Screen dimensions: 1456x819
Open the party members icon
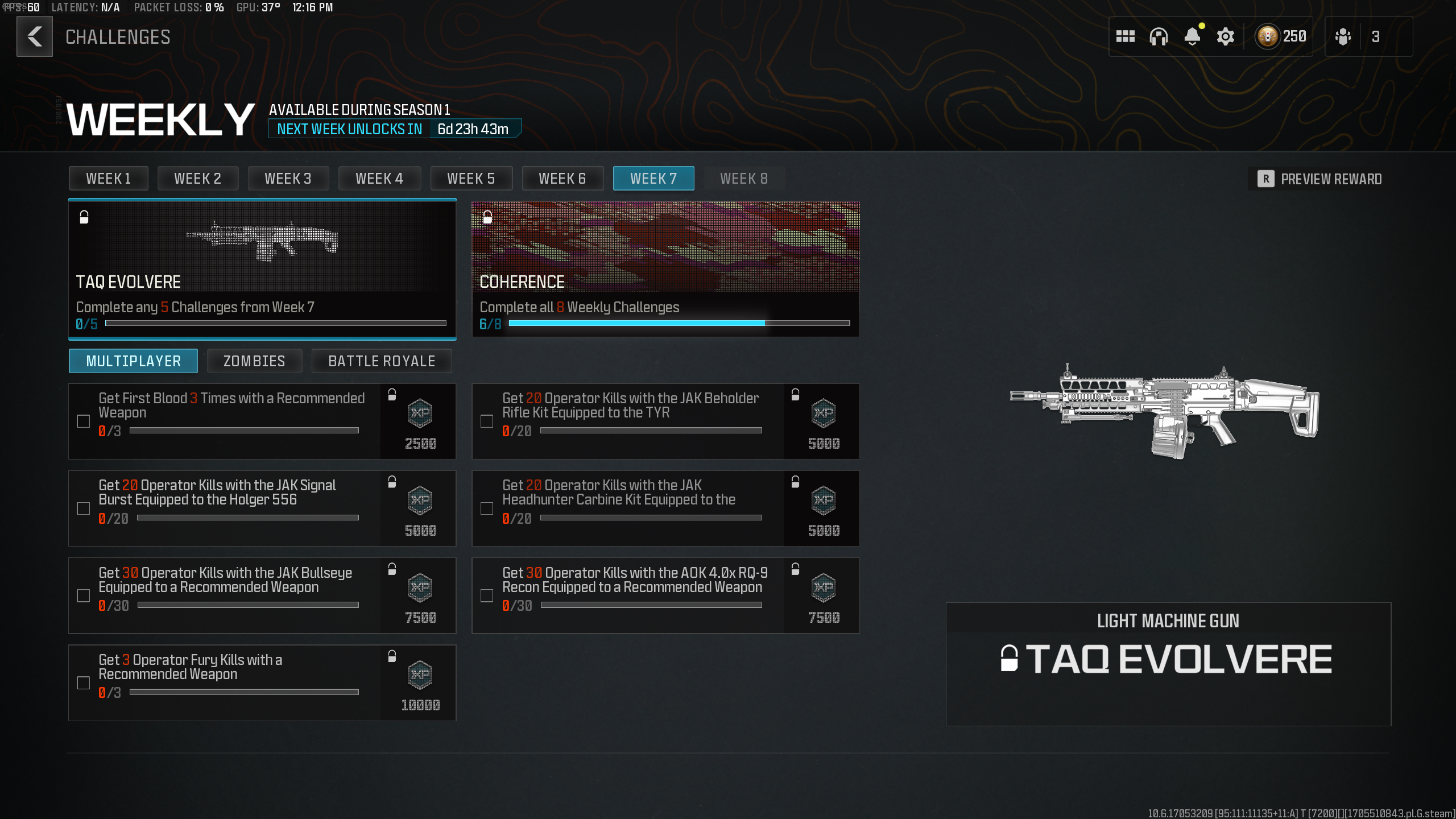point(1343,37)
